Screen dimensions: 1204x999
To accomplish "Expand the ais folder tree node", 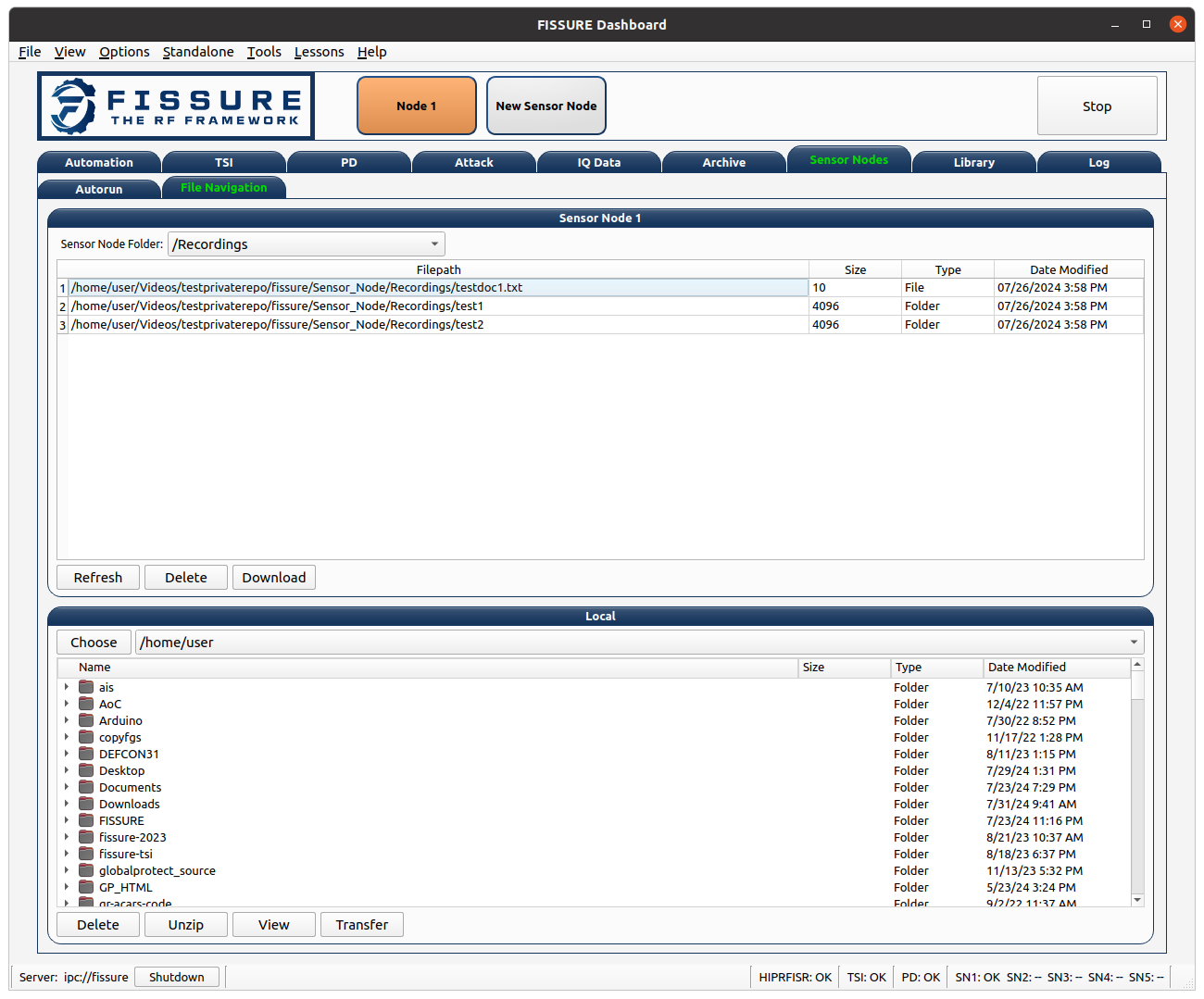I will tap(67, 687).
